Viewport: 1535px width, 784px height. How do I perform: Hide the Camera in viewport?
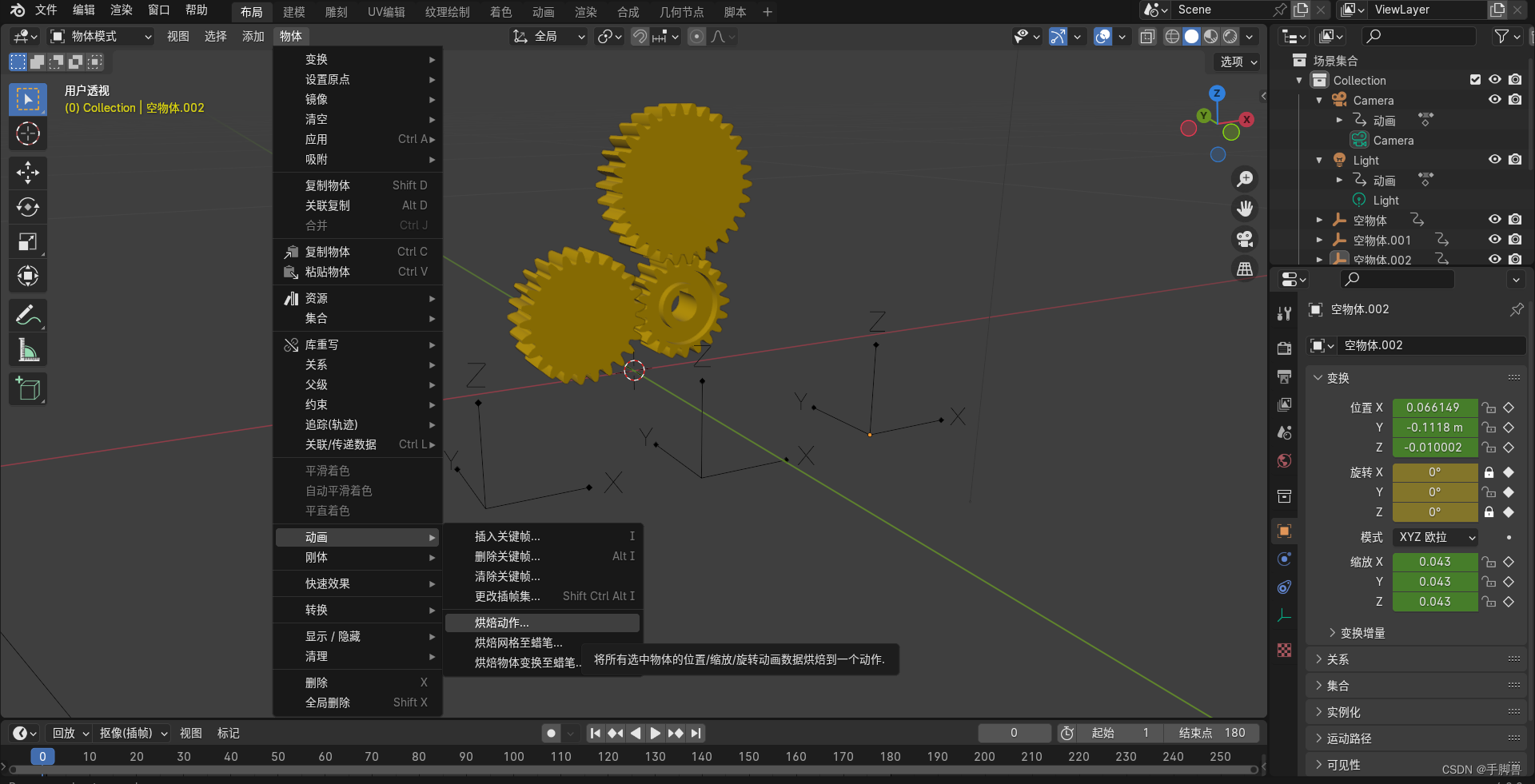[1495, 99]
